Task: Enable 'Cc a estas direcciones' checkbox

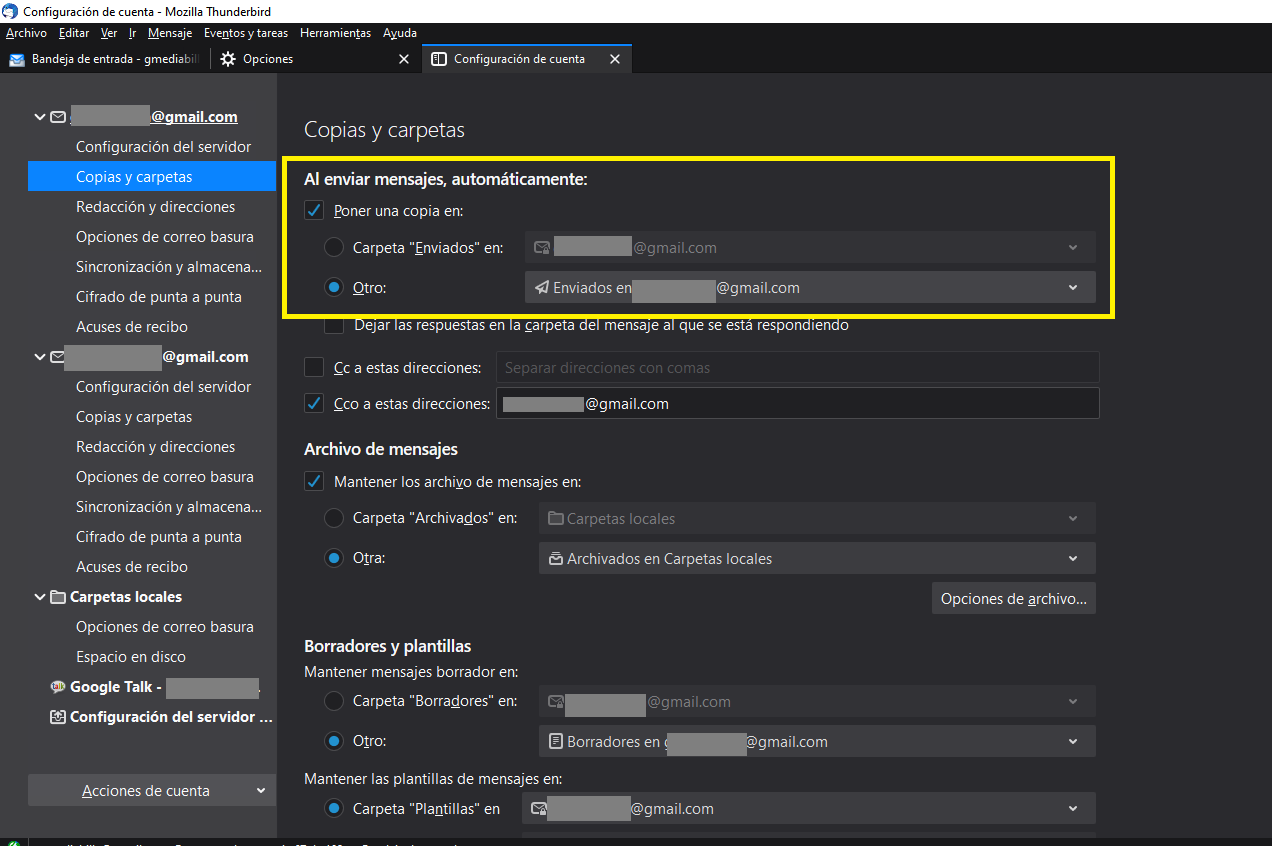Action: (314, 368)
